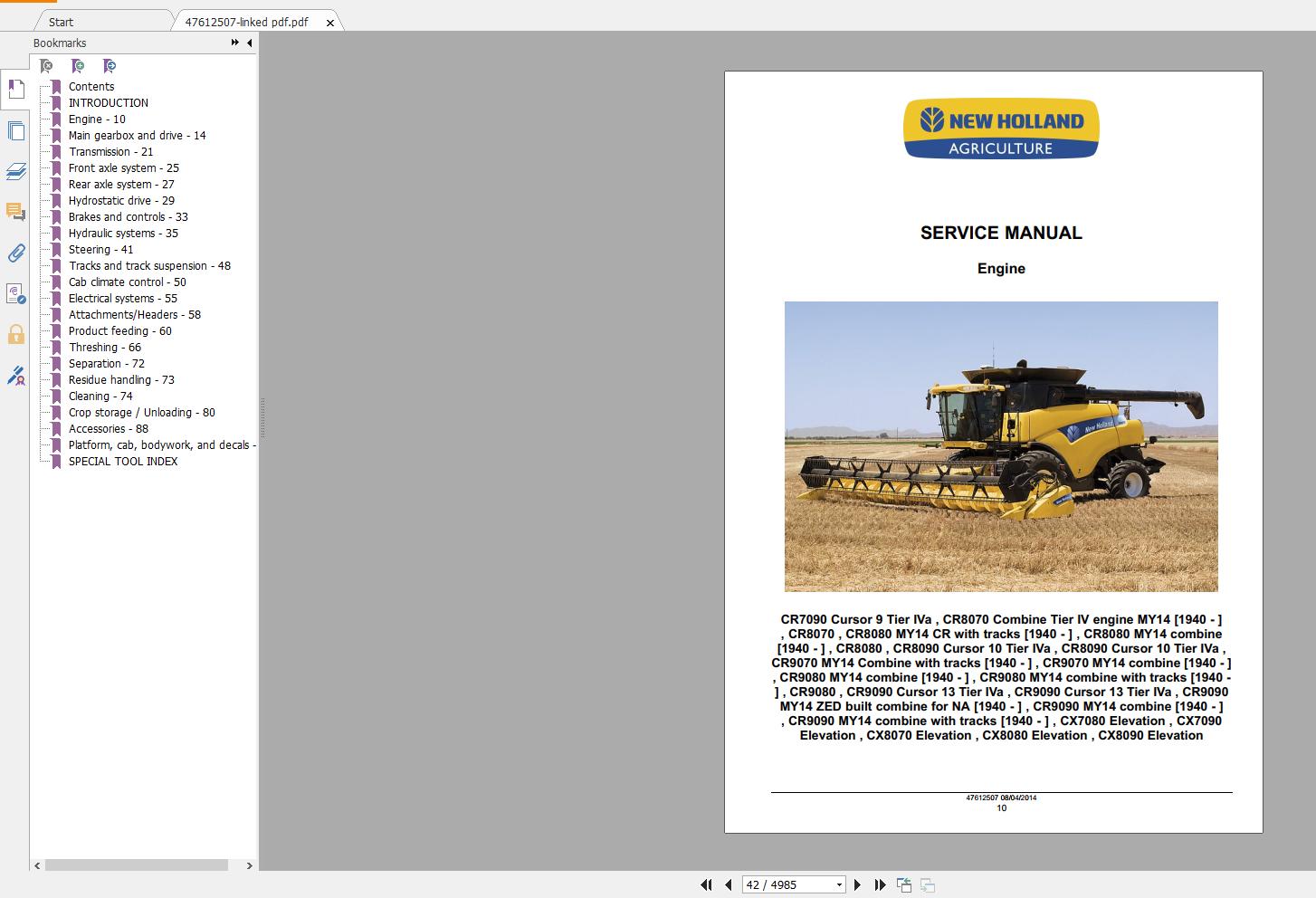
Task: Open the INTRODUCTION bookmark
Action: (109, 103)
